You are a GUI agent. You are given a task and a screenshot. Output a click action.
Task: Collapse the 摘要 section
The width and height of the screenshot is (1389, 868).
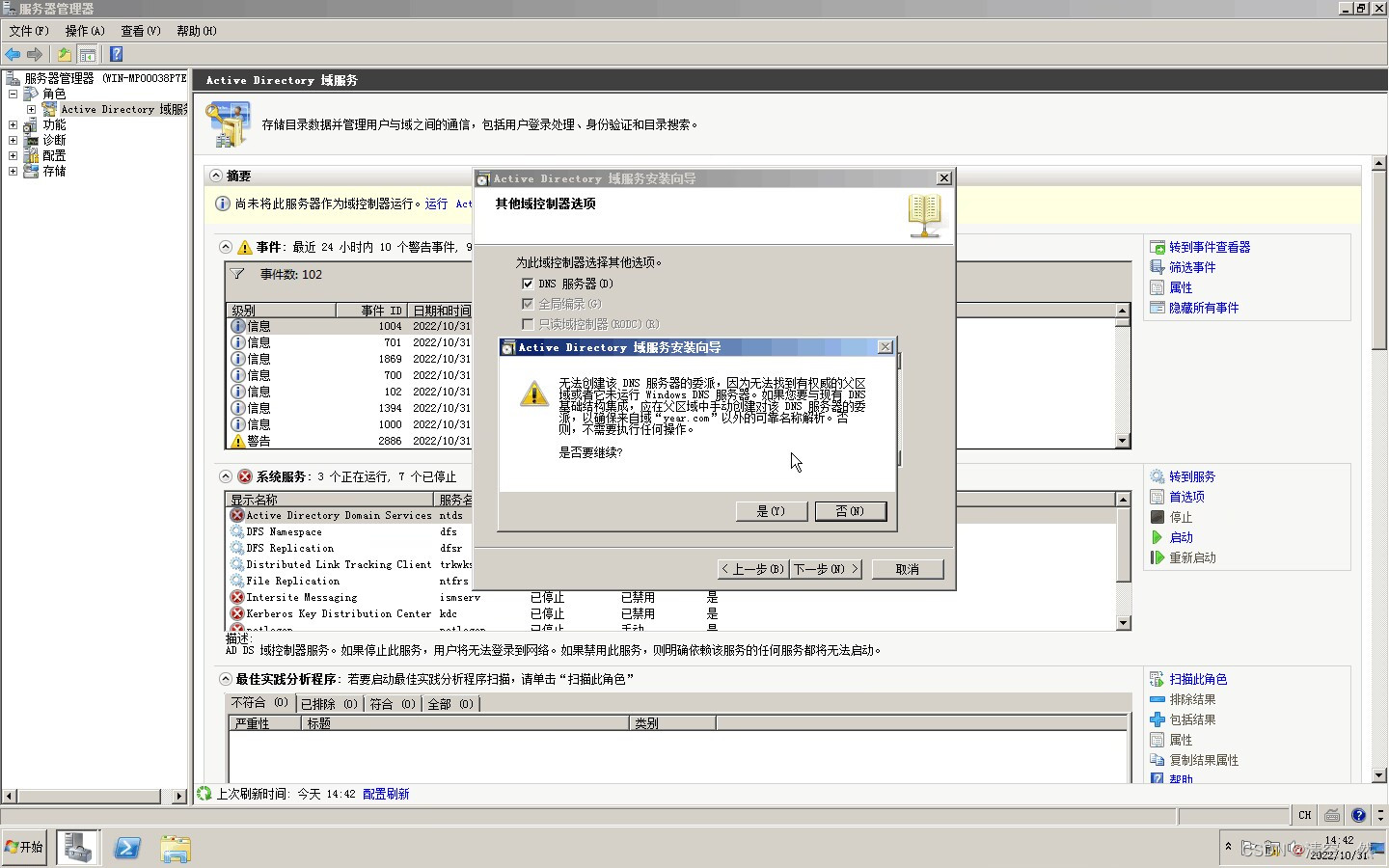pyautogui.click(x=216, y=176)
